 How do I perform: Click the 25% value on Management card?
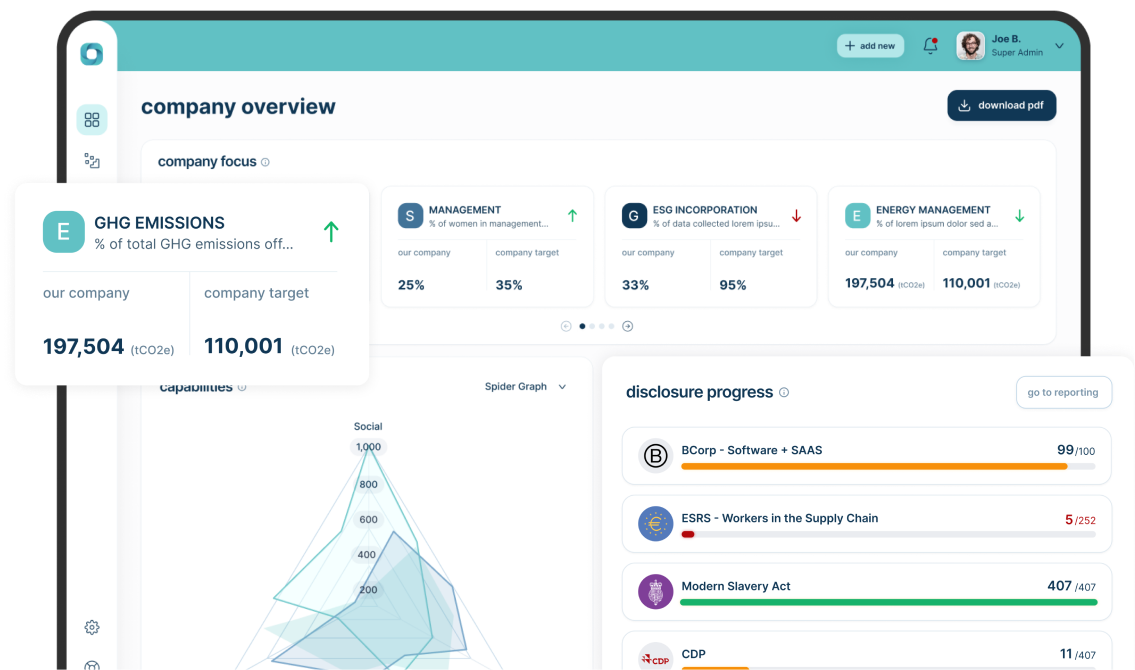point(411,285)
